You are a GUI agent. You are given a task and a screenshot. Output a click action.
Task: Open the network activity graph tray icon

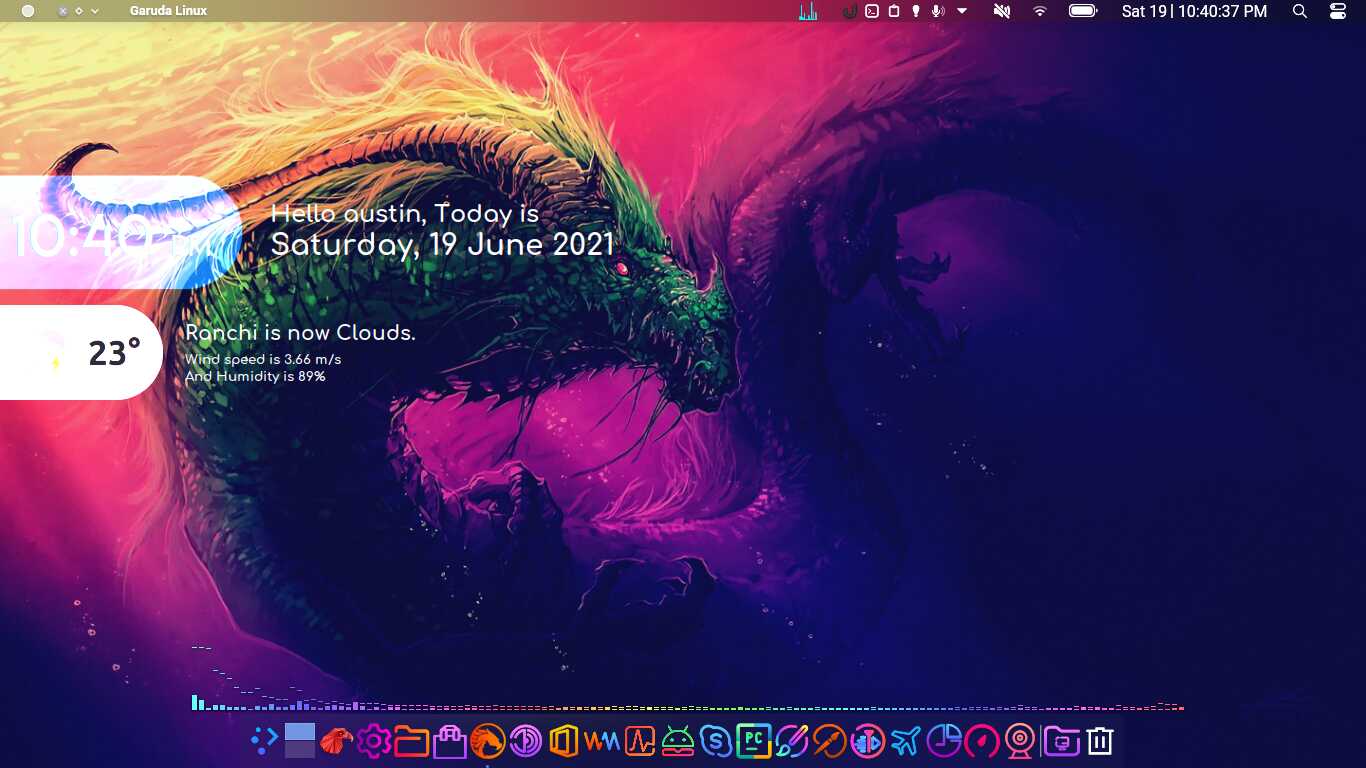click(808, 11)
